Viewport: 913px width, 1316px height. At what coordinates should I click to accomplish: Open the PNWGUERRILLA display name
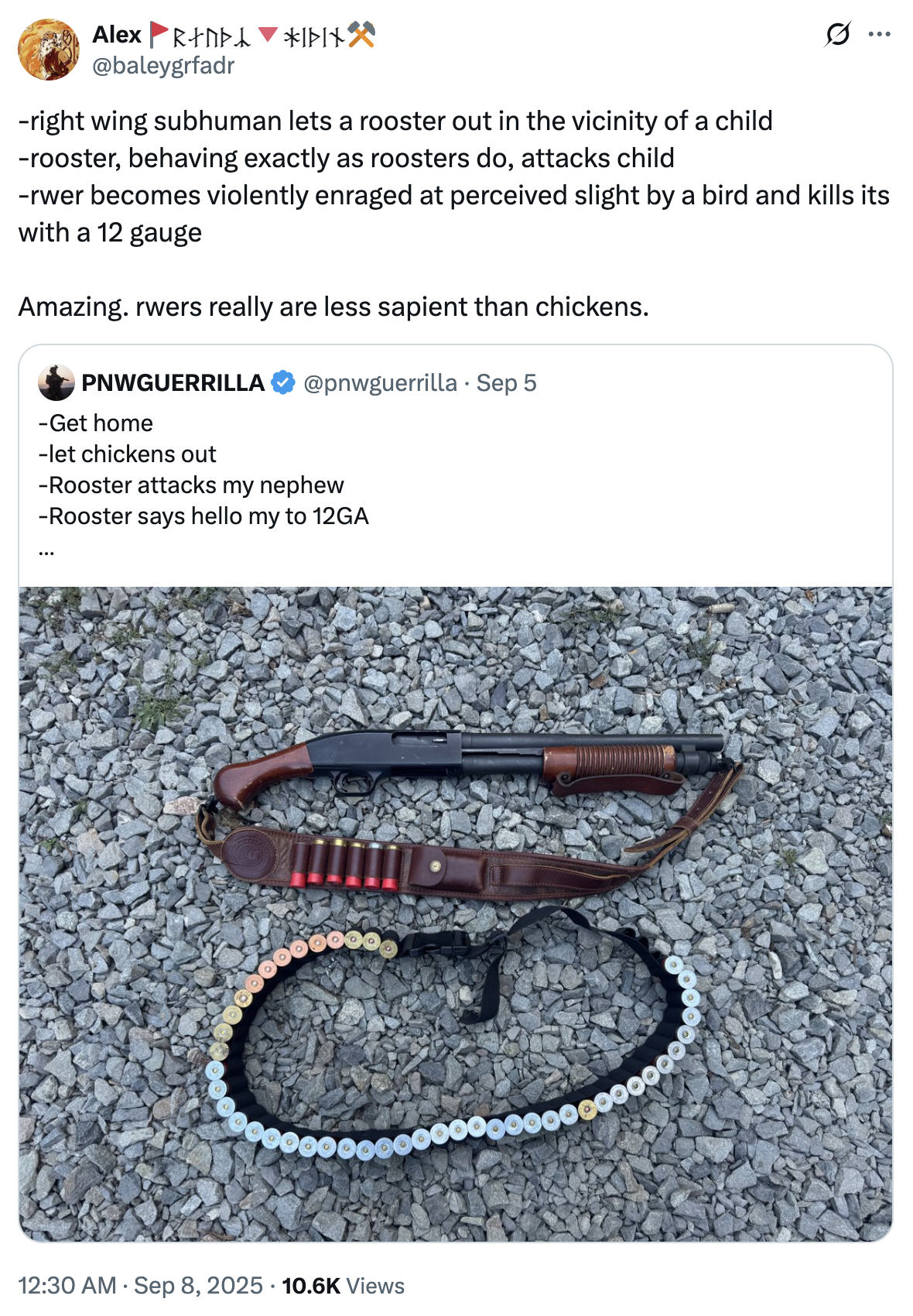point(173,382)
